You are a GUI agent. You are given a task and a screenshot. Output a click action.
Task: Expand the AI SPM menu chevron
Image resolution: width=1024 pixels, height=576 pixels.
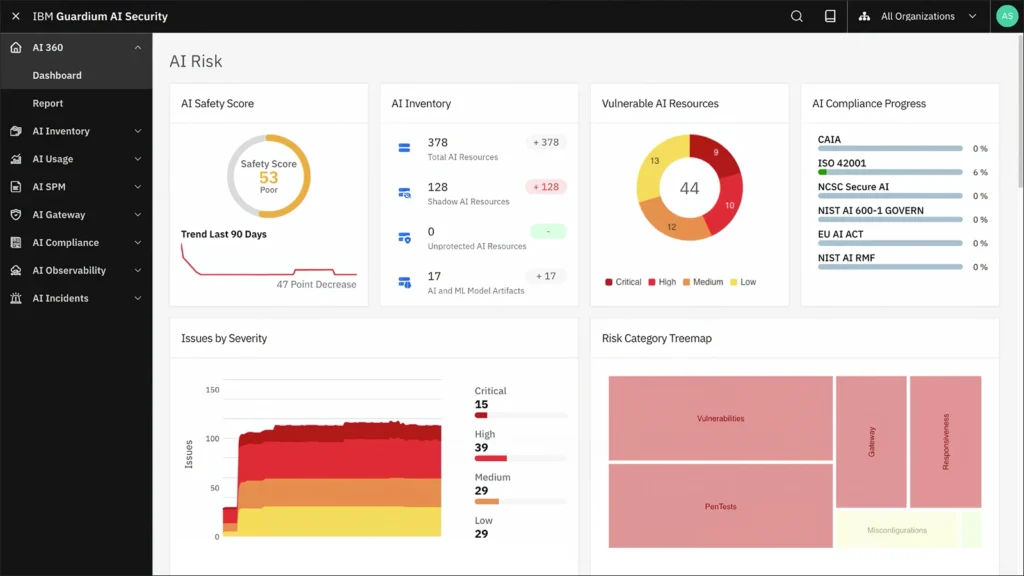pos(138,187)
